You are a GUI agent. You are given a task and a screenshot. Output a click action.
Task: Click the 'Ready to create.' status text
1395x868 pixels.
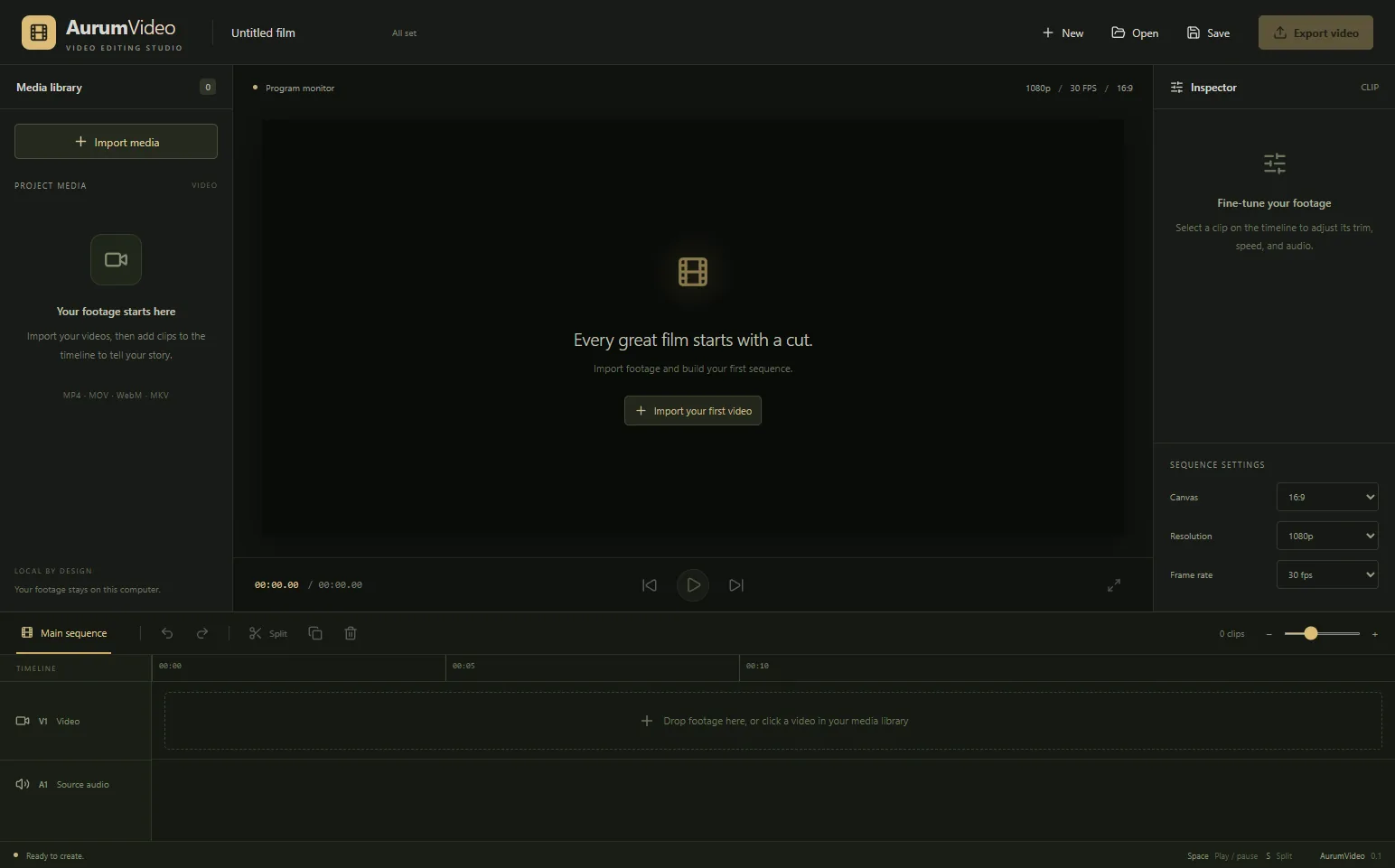(54, 856)
